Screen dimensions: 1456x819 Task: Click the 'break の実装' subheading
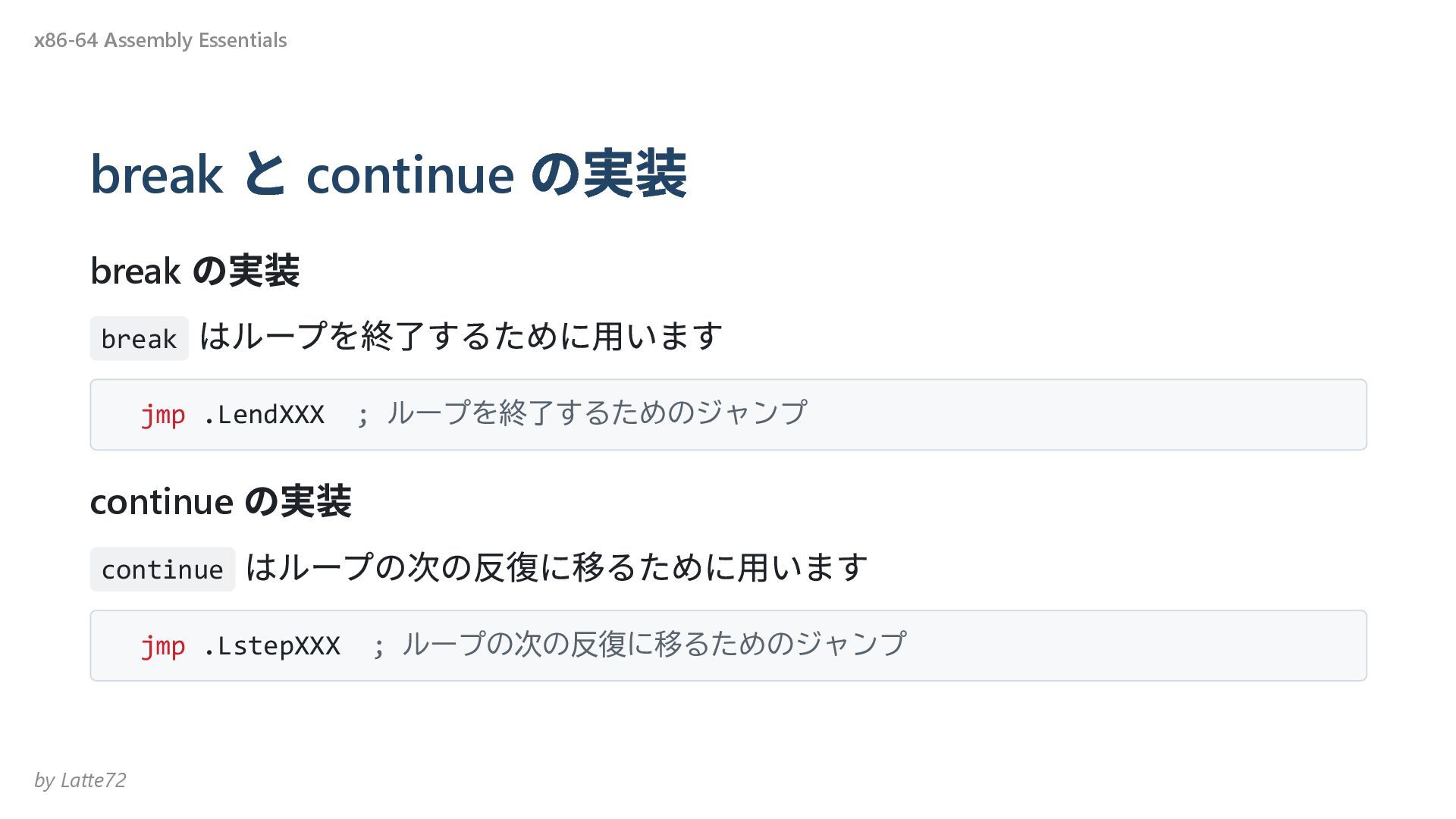[x=195, y=271]
